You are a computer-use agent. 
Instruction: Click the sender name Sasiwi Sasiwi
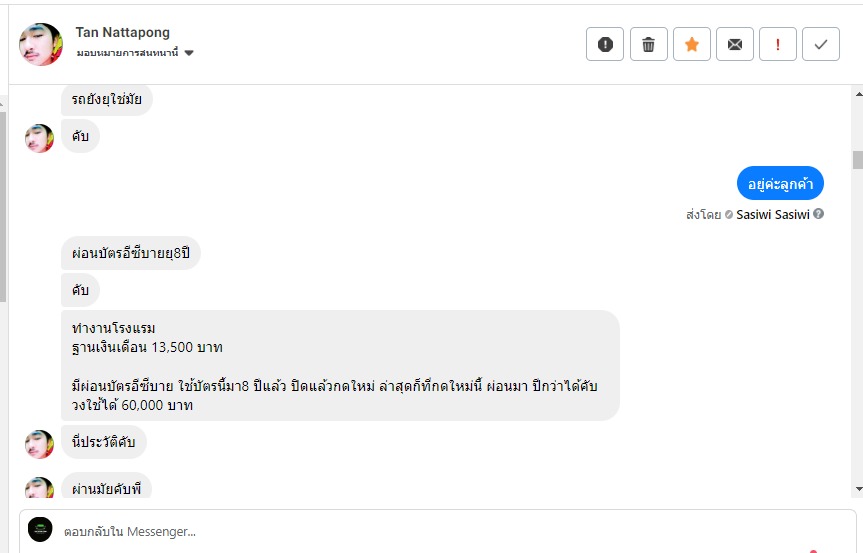(773, 214)
